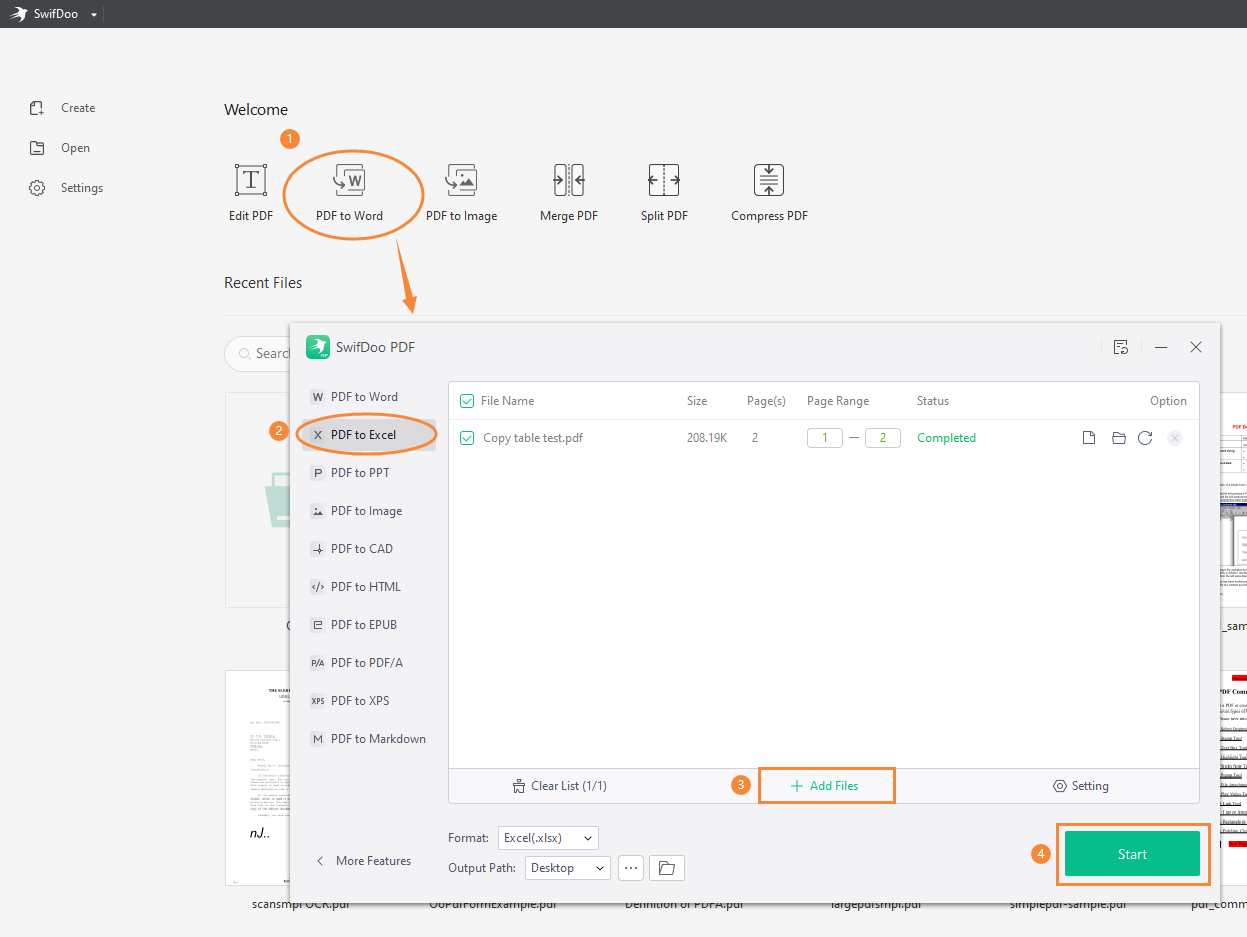The width and height of the screenshot is (1247, 937).
Task: Click the Create icon in left sidebar
Action: point(37,108)
